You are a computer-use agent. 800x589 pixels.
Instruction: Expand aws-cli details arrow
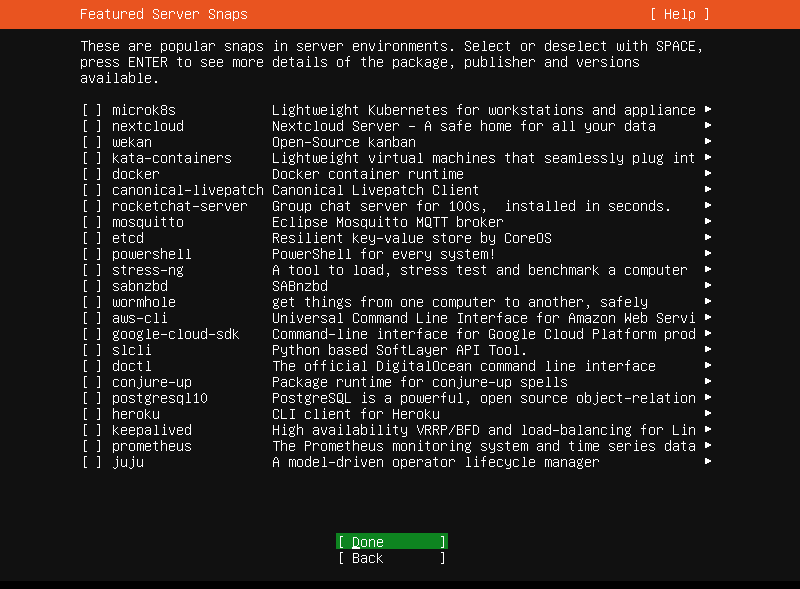click(708, 317)
